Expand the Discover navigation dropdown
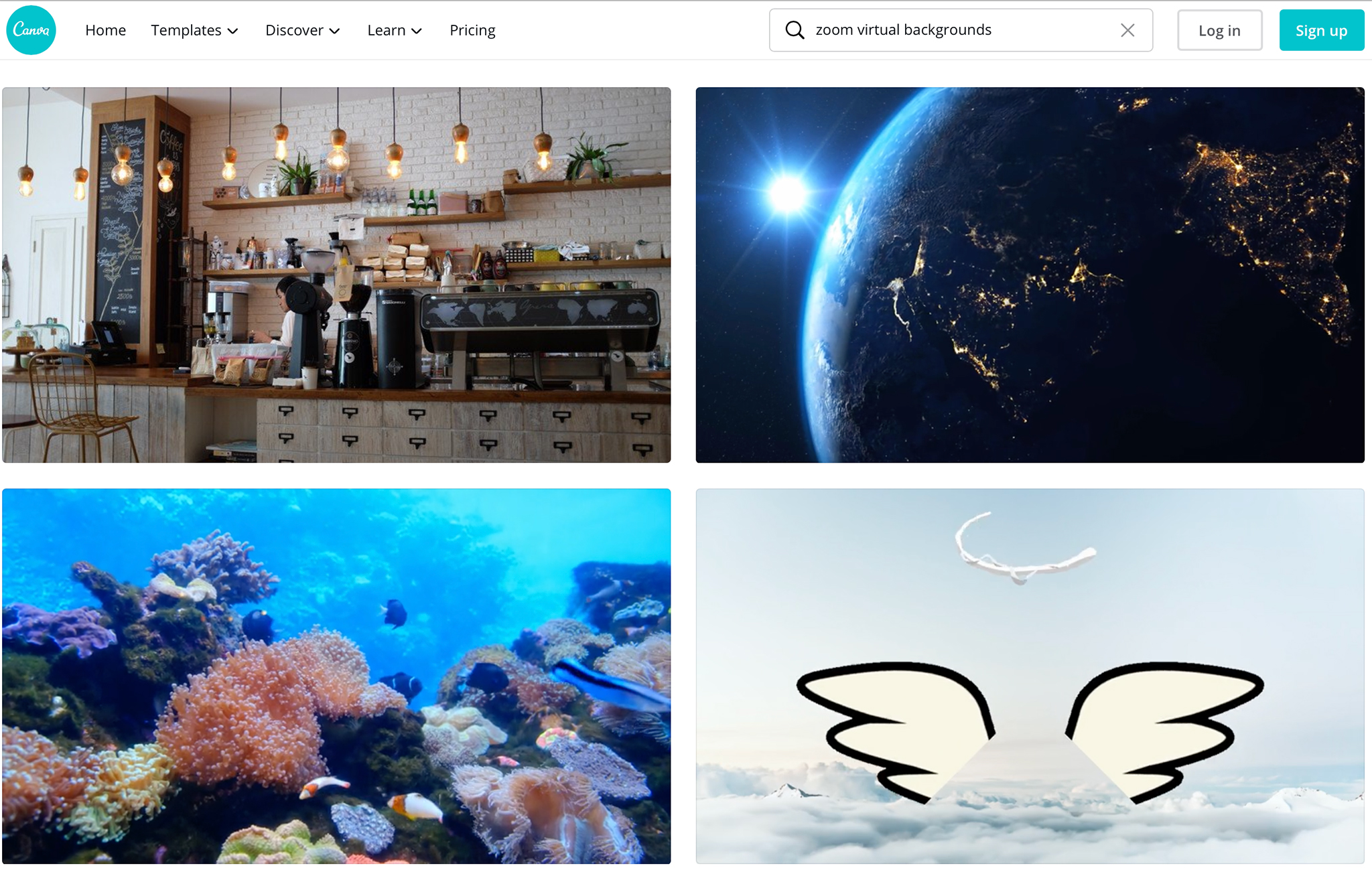The height and width of the screenshot is (876, 1372). [x=300, y=29]
